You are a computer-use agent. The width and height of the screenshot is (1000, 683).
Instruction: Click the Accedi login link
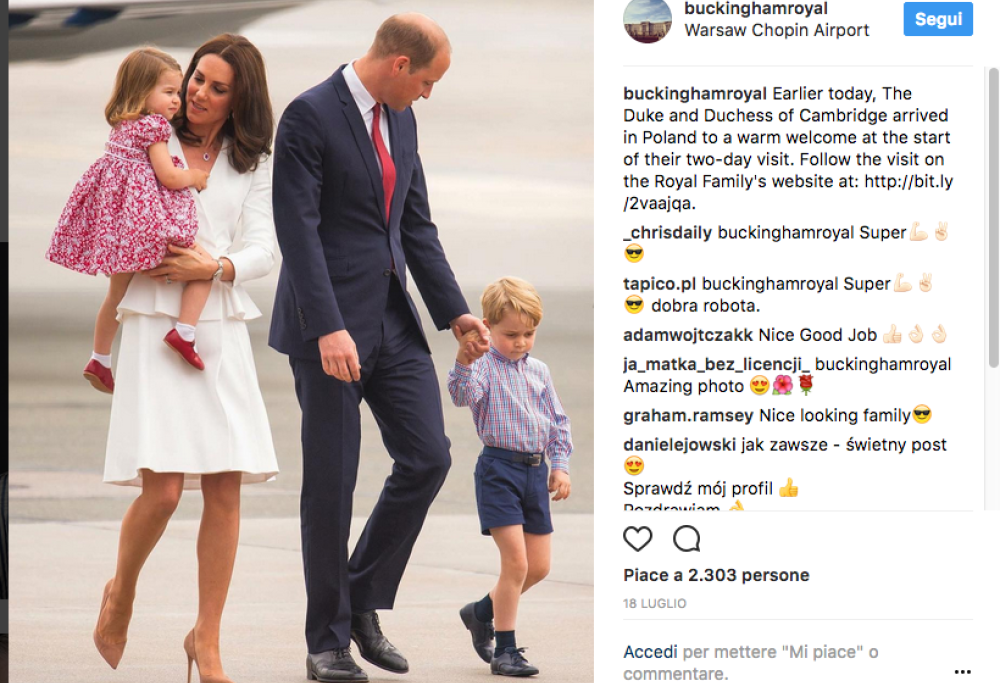pyautogui.click(x=650, y=652)
